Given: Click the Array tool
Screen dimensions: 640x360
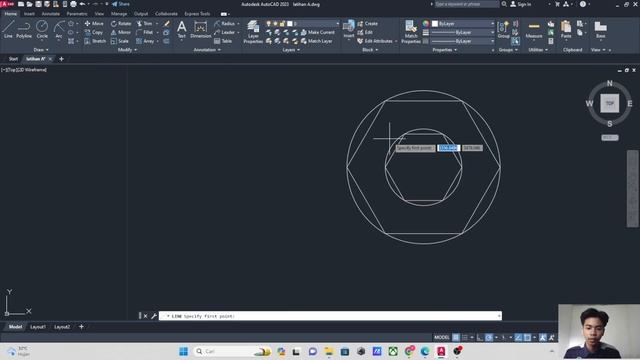Looking at the screenshot, I should 145,41.
